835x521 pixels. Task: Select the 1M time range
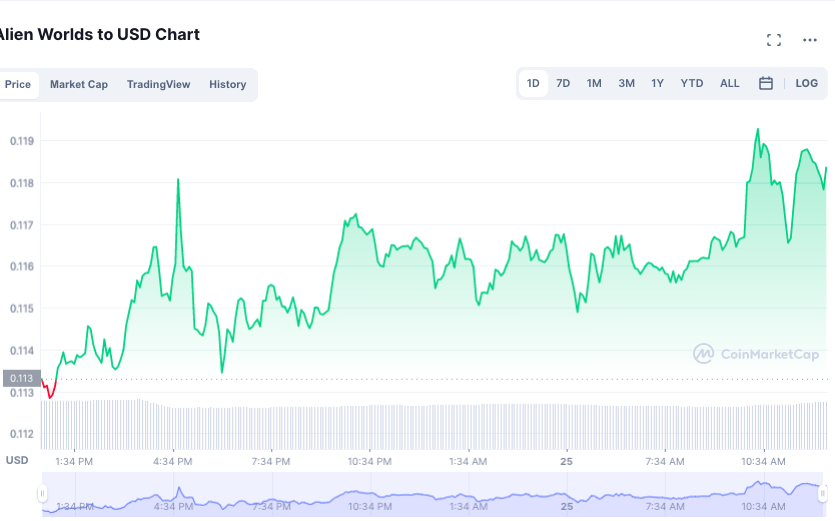tap(594, 83)
